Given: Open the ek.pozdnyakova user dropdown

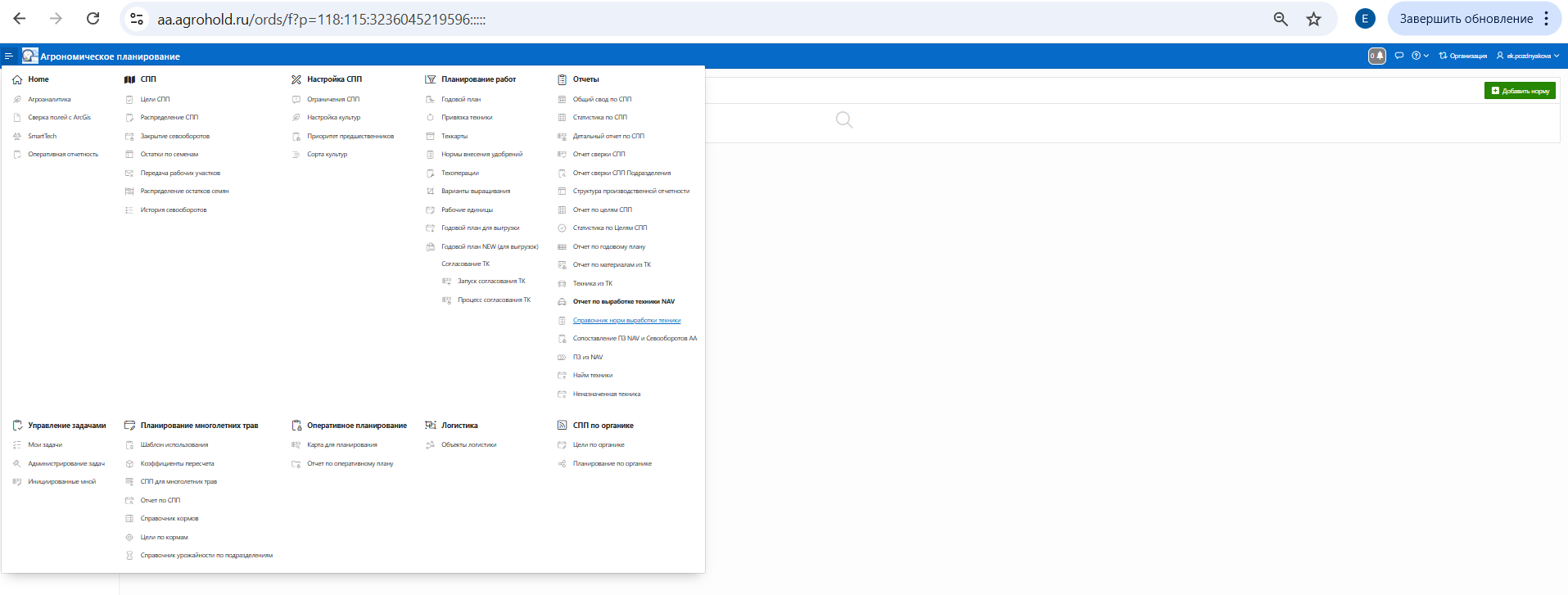Looking at the screenshot, I should pyautogui.click(x=1528, y=56).
